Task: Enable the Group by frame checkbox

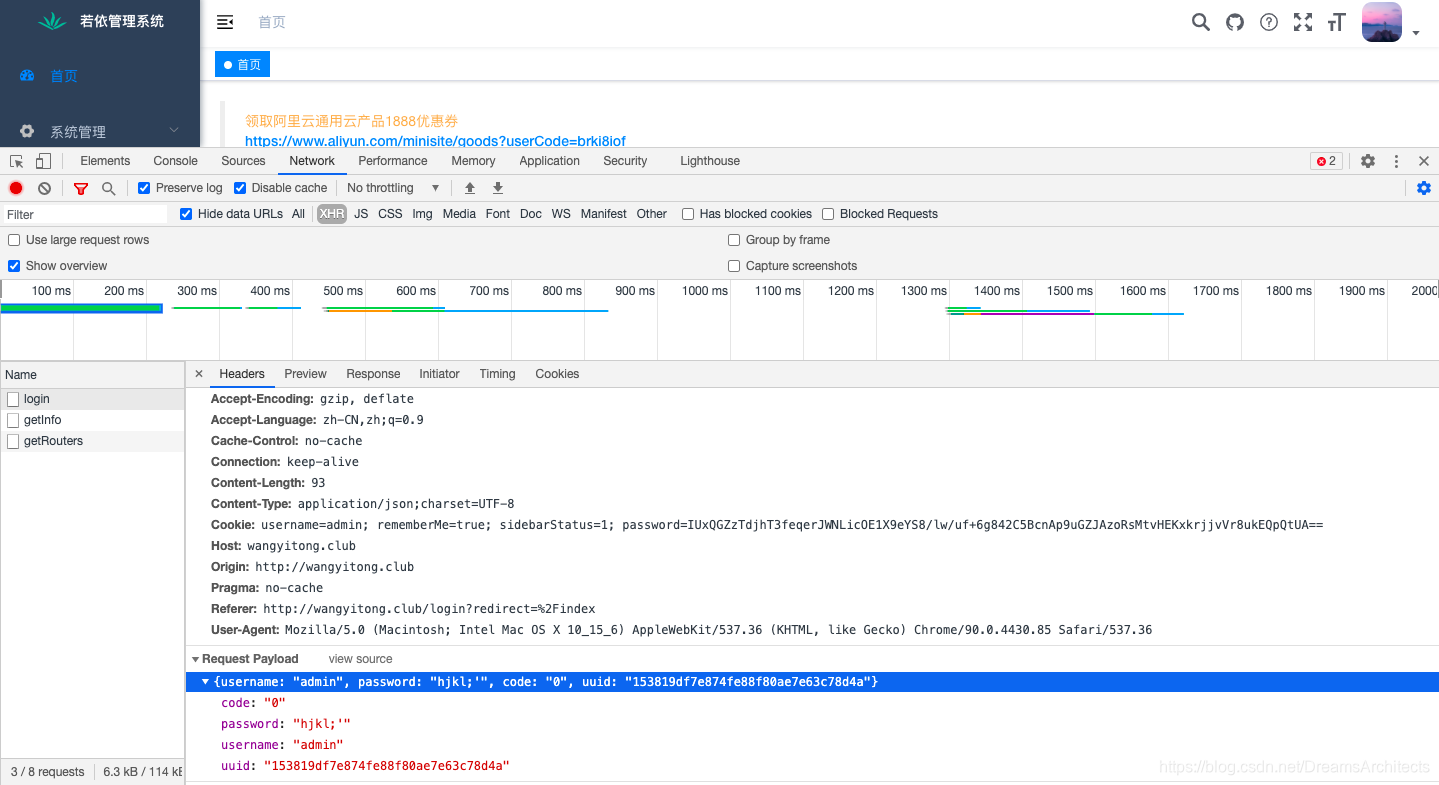Action: coord(734,240)
